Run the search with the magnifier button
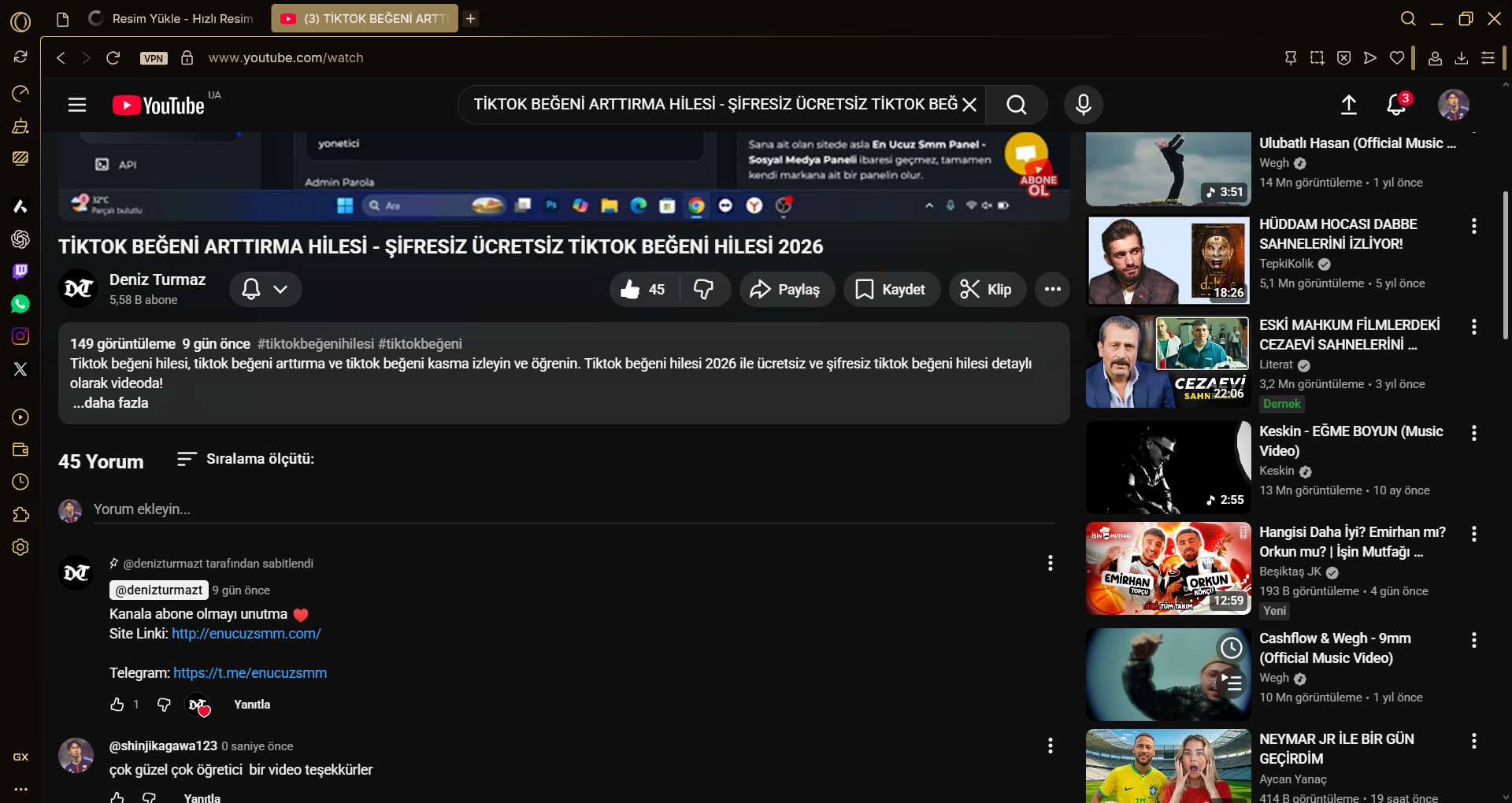1512x803 pixels. click(1017, 105)
